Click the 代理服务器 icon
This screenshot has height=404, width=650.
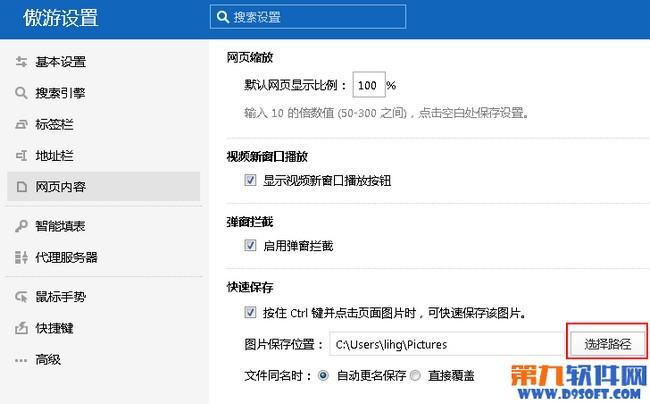21,257
